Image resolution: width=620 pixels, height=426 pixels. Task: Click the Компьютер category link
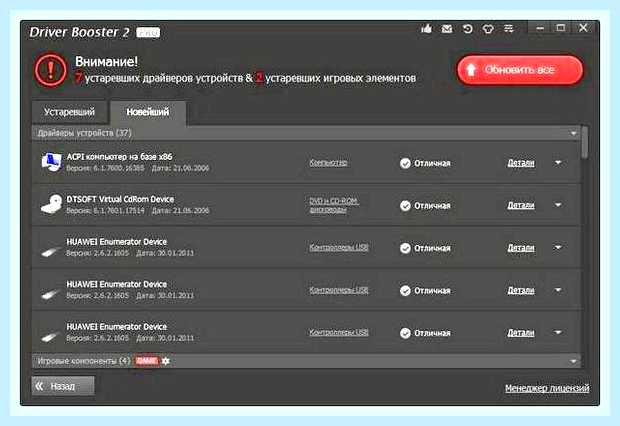(x=328, y=163)
